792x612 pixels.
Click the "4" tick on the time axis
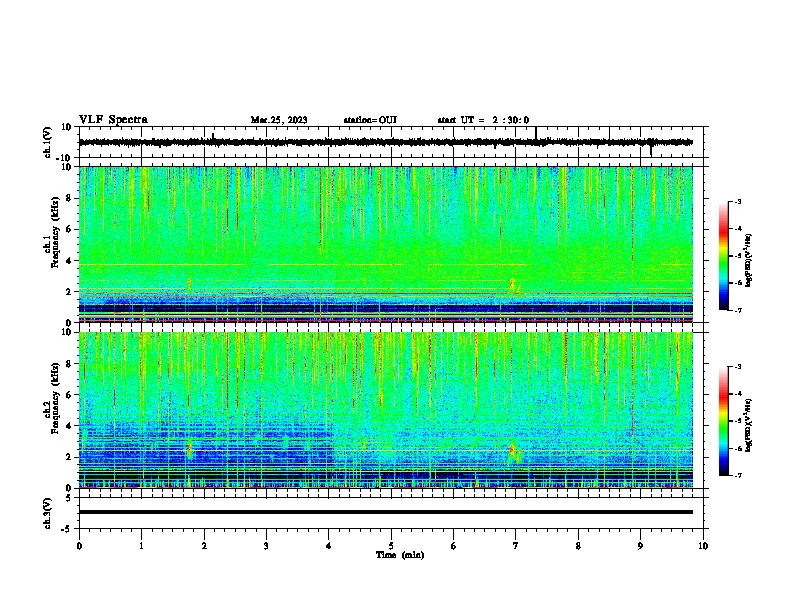pos(329,546)
